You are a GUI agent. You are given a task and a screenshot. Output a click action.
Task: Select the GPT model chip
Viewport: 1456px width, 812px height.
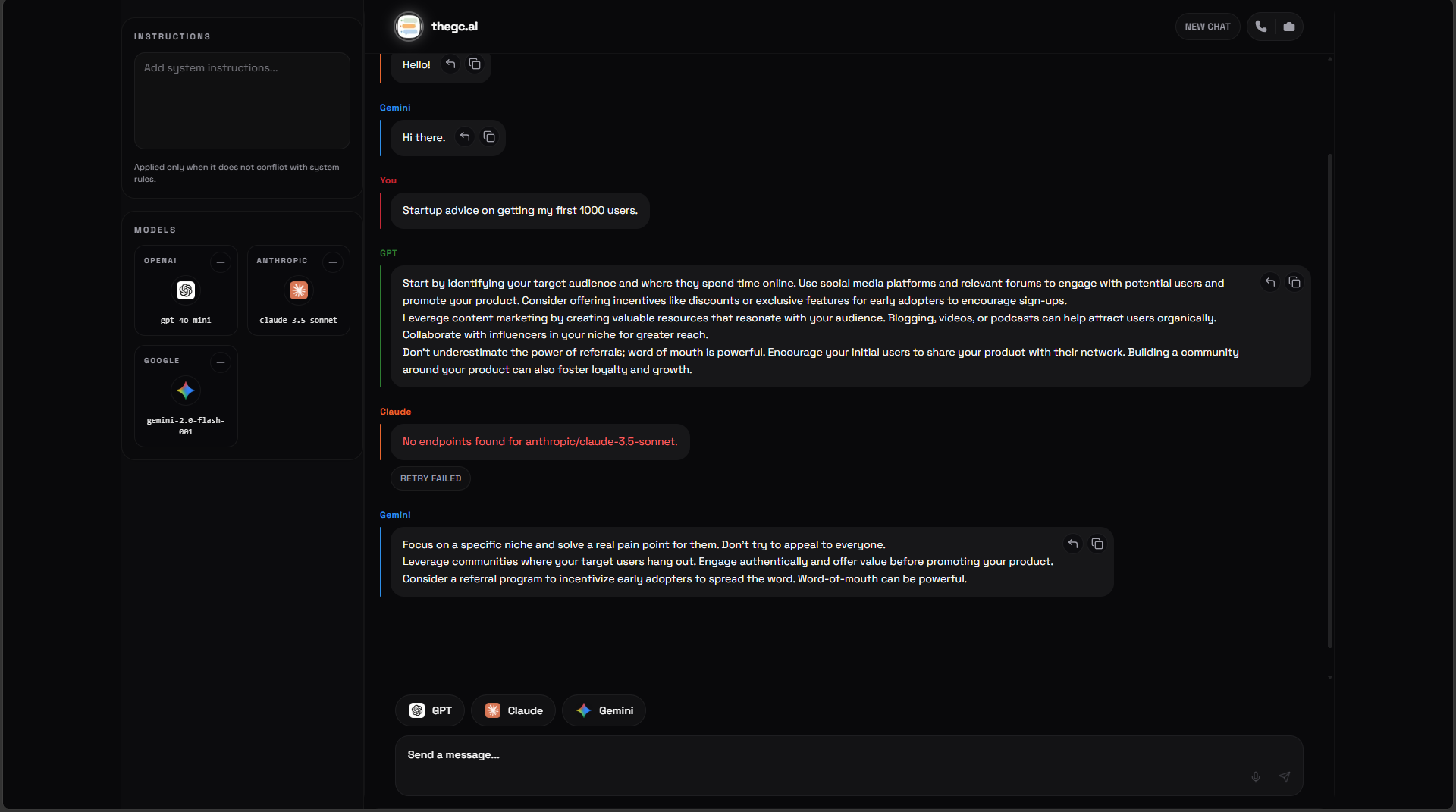[430, 710]
